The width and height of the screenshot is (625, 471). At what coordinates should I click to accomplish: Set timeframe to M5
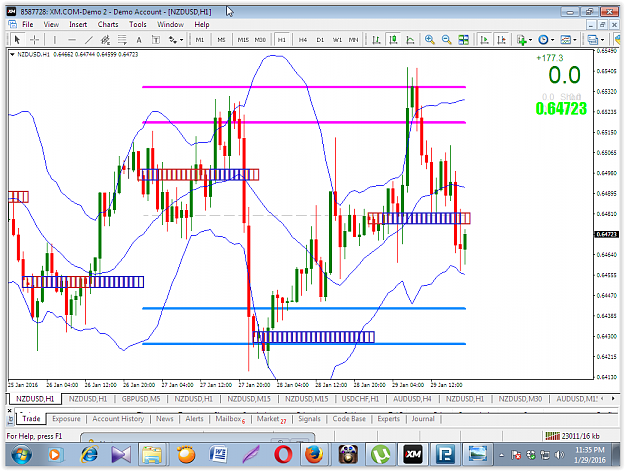click(221, 39)
